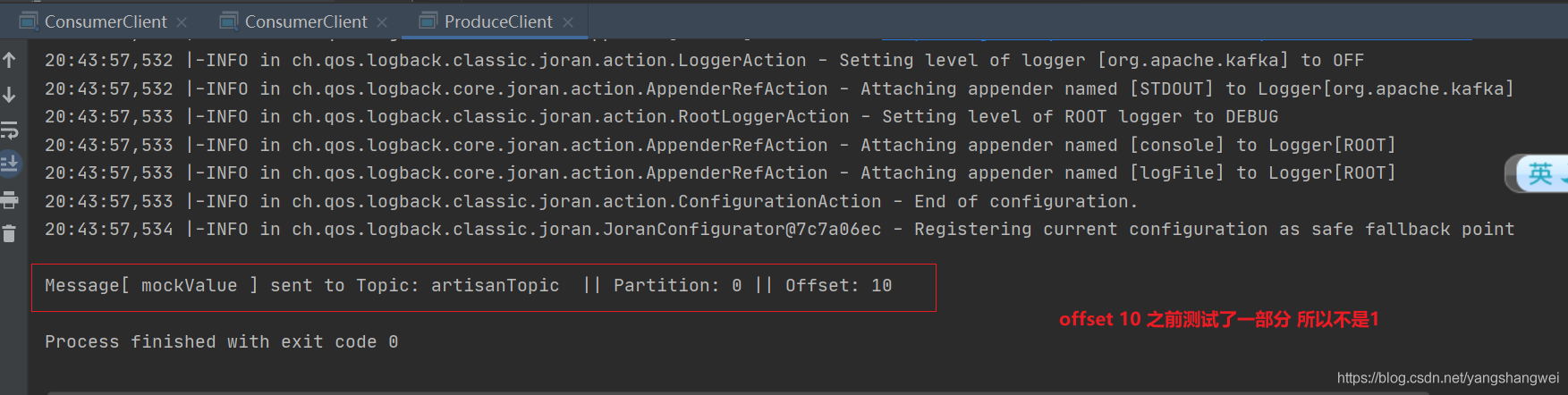Close the ProduceClient tab
Screen dimensions: 1568x395
click(568, 22)
